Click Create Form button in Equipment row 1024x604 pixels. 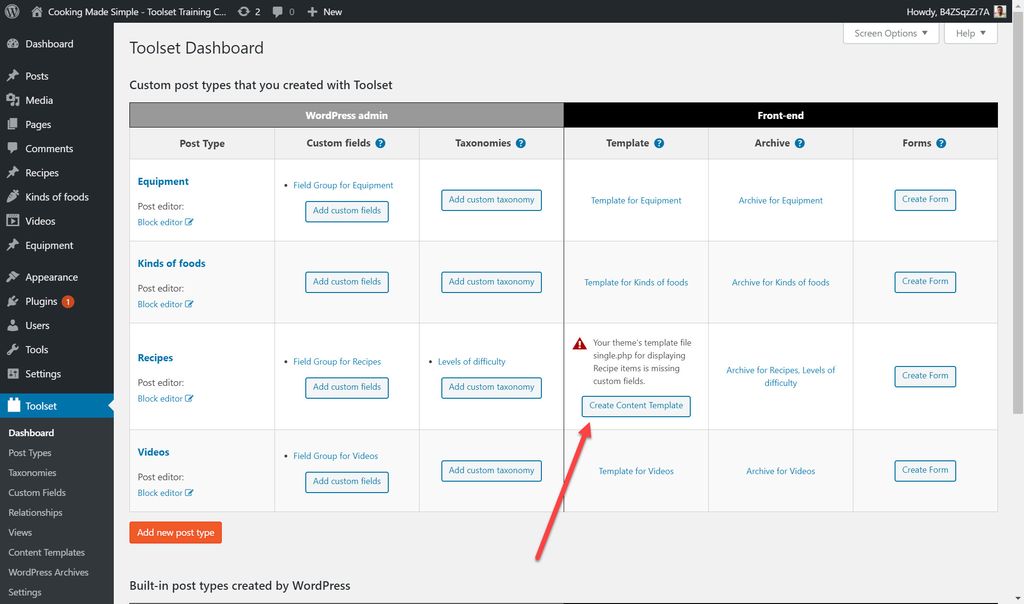click(x=925, y=200)
